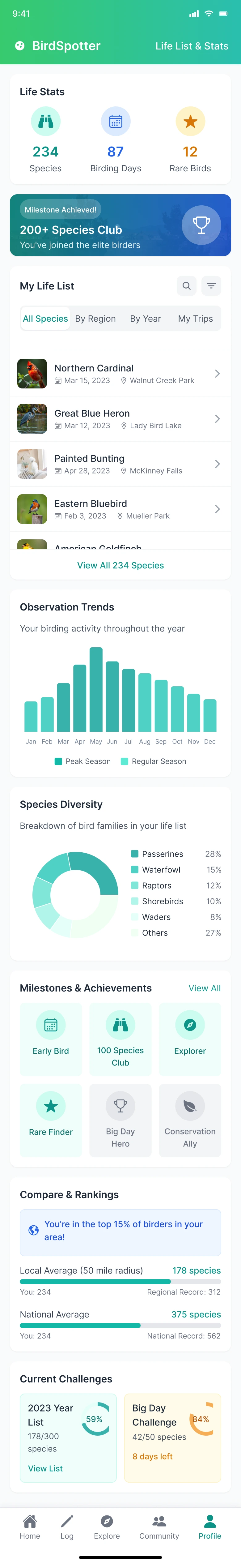Open View All 234 Species link
This screenshot has height=1568, width=241.
[120, 565]
